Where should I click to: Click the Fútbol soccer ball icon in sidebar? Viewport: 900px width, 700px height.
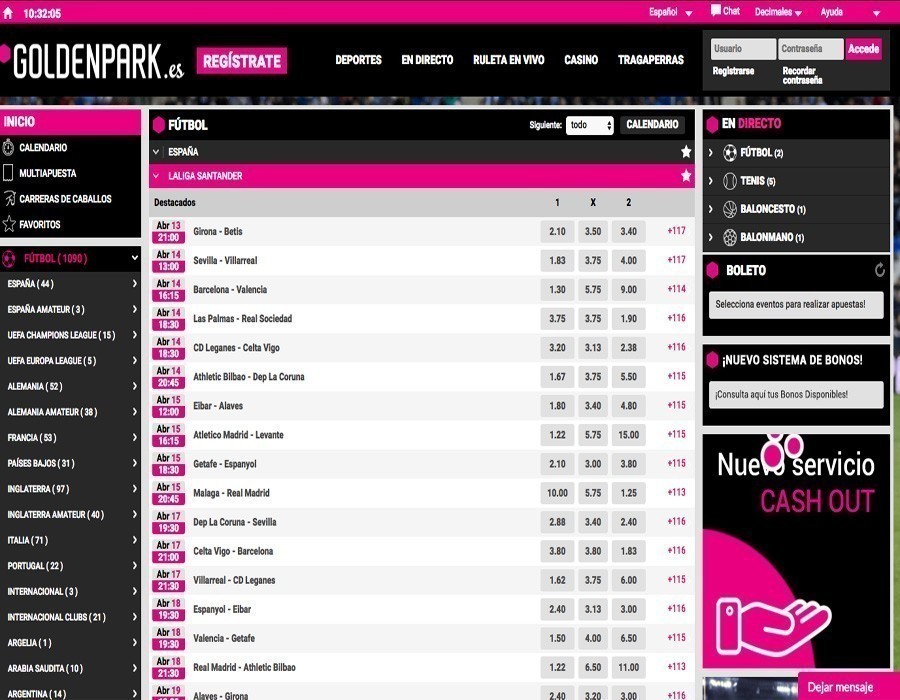9,259
